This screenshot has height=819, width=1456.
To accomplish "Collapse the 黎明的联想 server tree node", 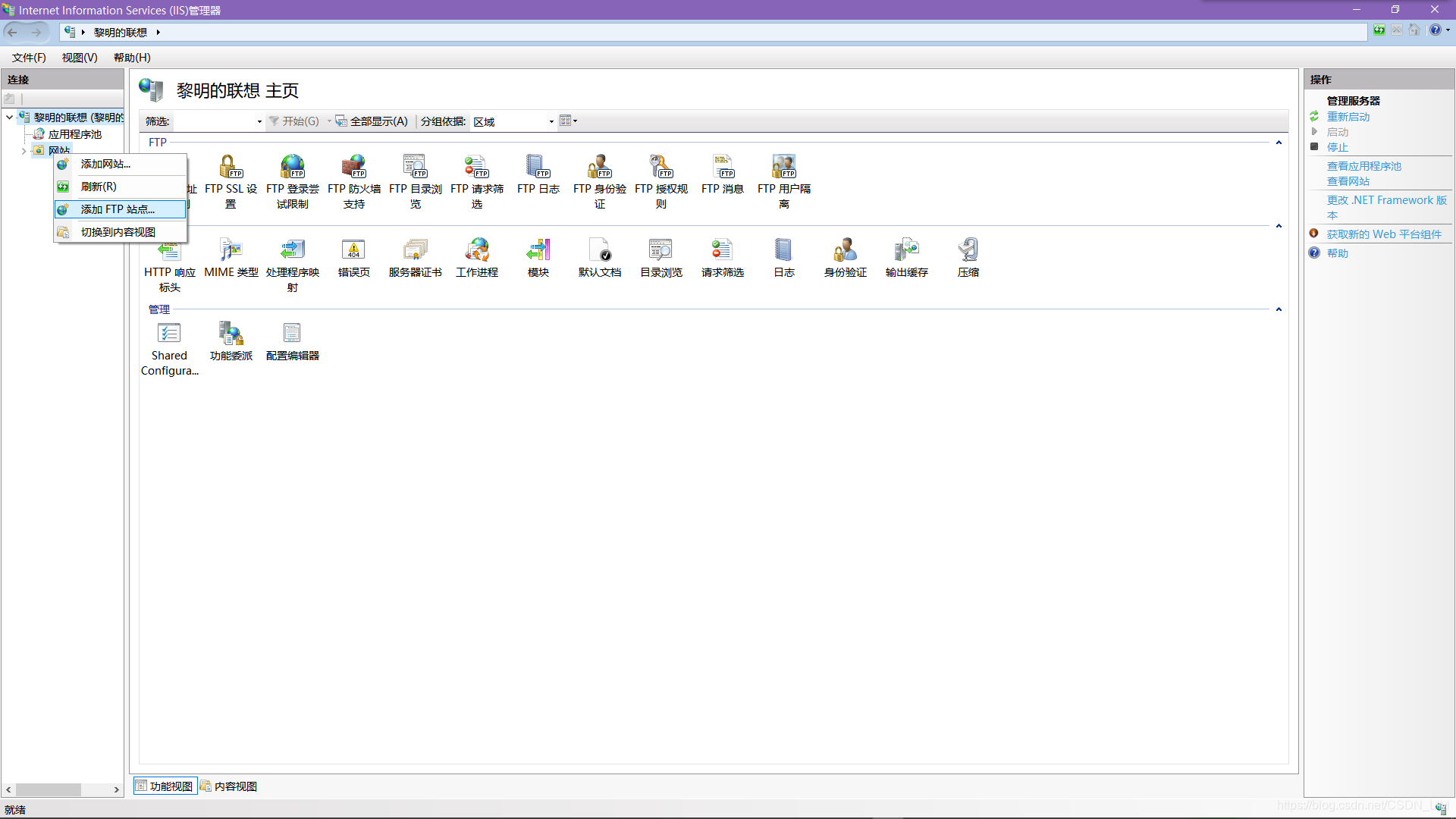I will 9,118.
